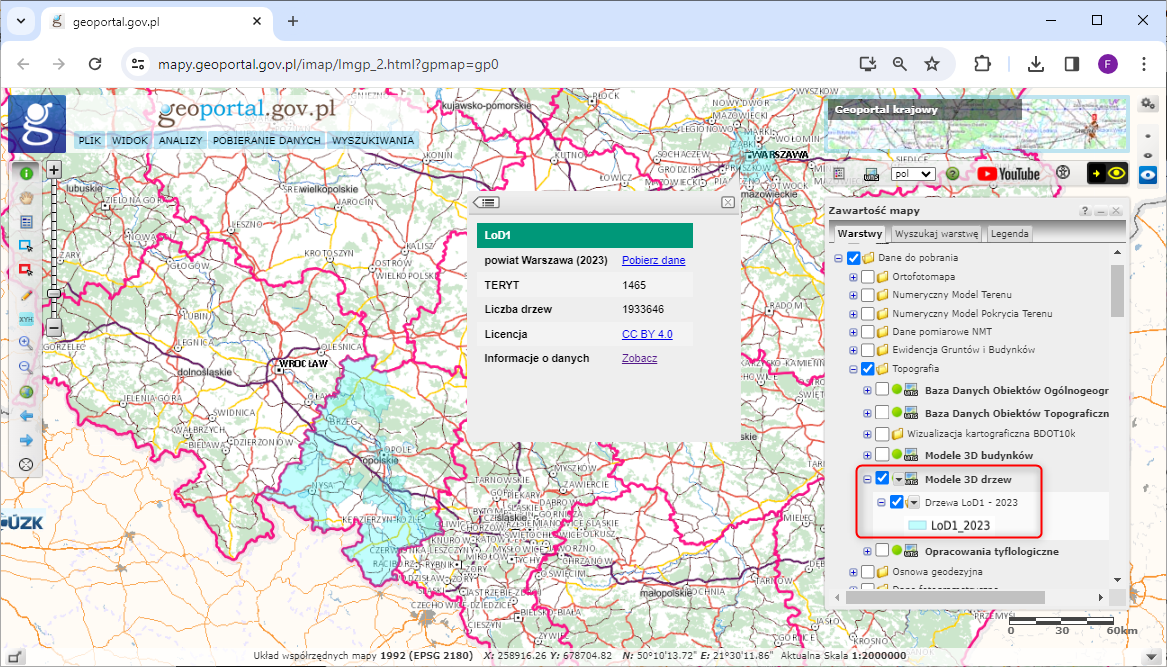Open the 'pol' language dropdown
1167x667 pixels.
point(912,173)
